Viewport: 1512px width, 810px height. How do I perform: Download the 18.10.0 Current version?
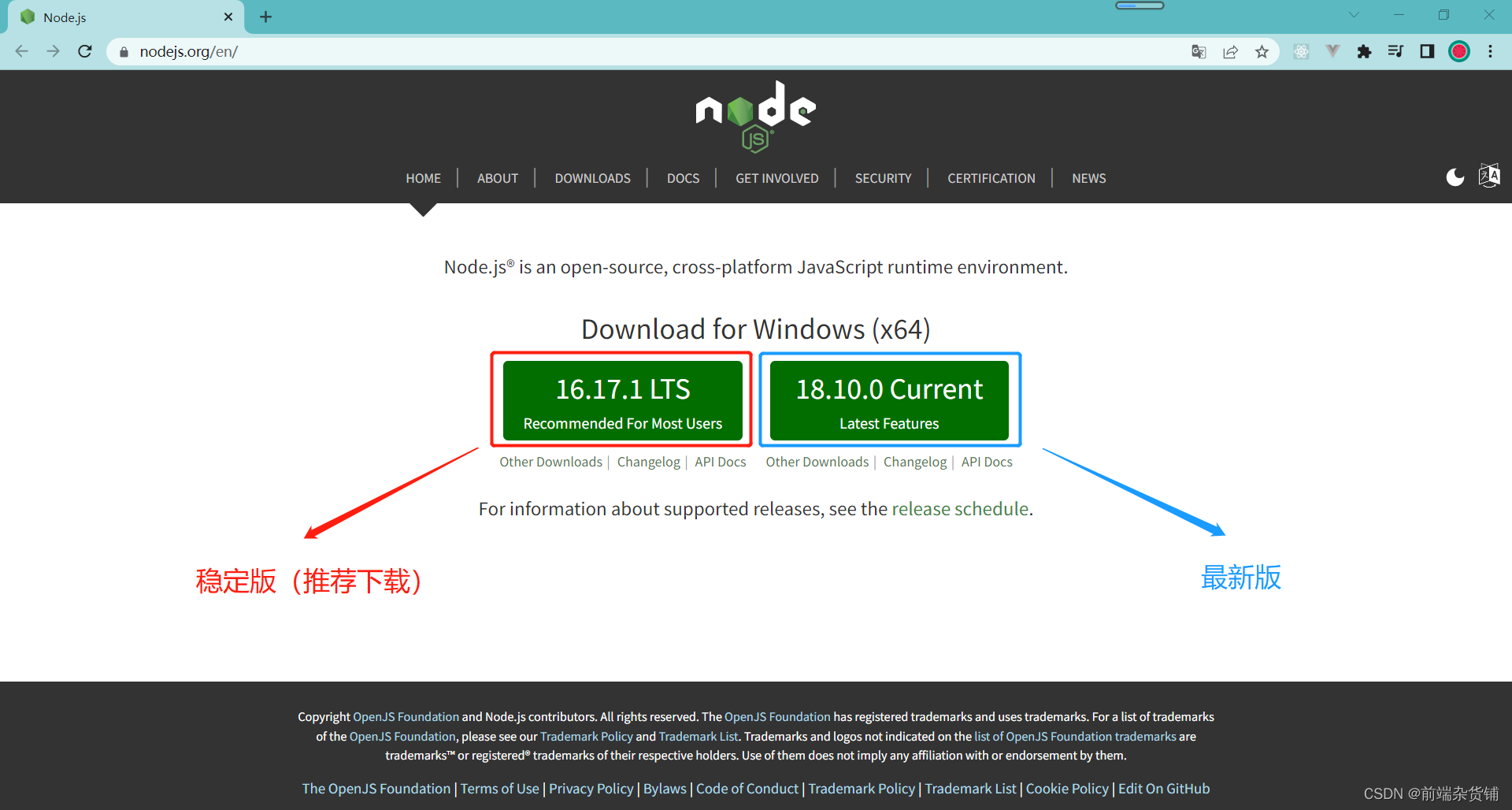pos(889,400)
